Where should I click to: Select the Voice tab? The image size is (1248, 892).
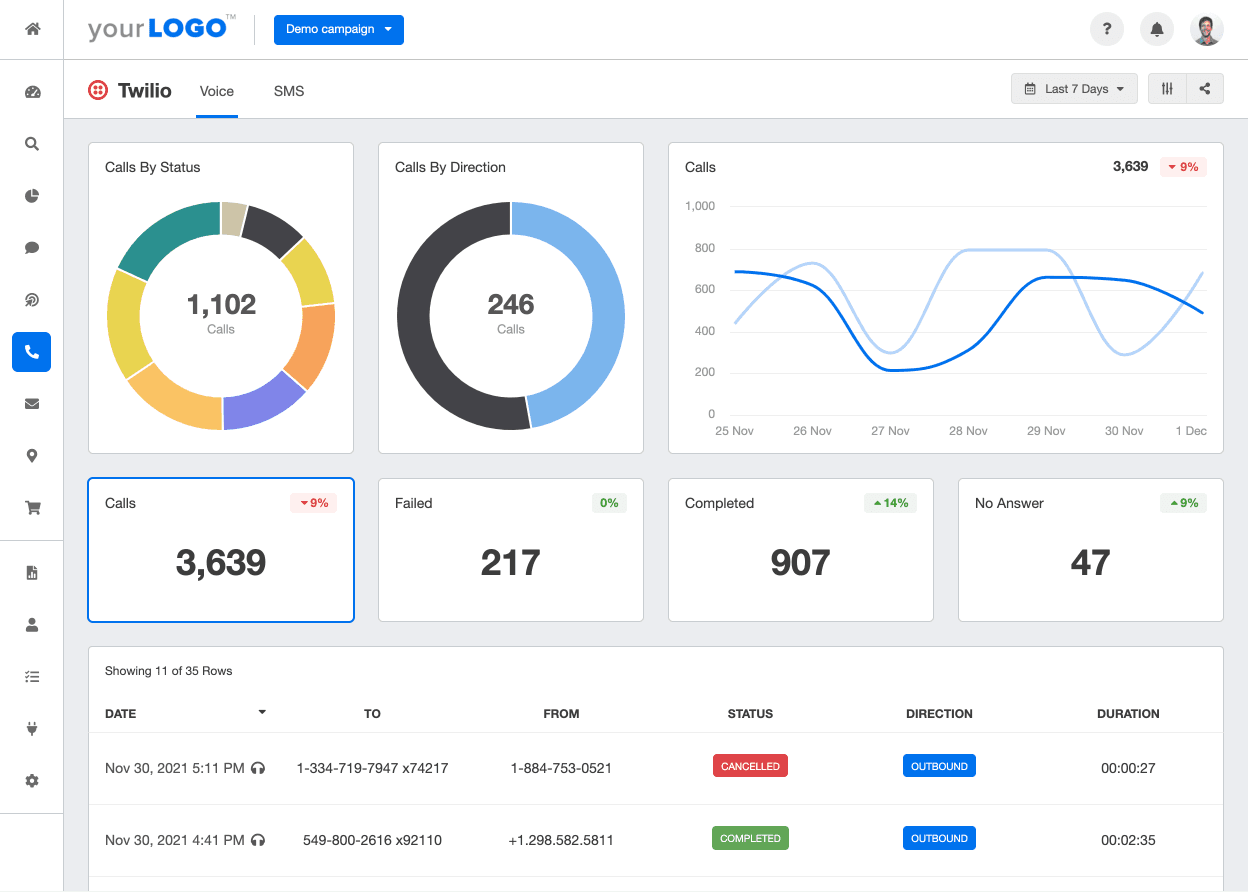coord(217,91)
